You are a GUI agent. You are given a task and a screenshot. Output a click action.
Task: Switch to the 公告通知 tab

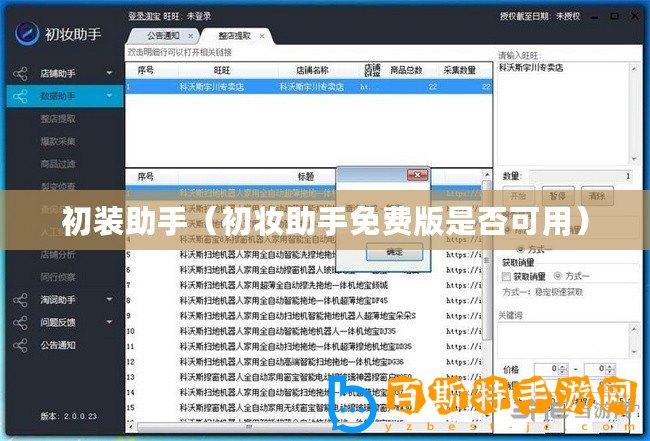coord(163,36)
